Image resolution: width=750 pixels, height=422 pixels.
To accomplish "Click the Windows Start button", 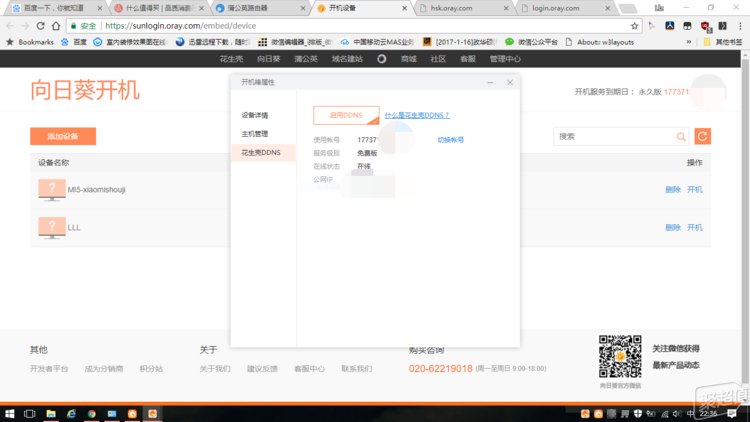I will (x=10, y=413).
